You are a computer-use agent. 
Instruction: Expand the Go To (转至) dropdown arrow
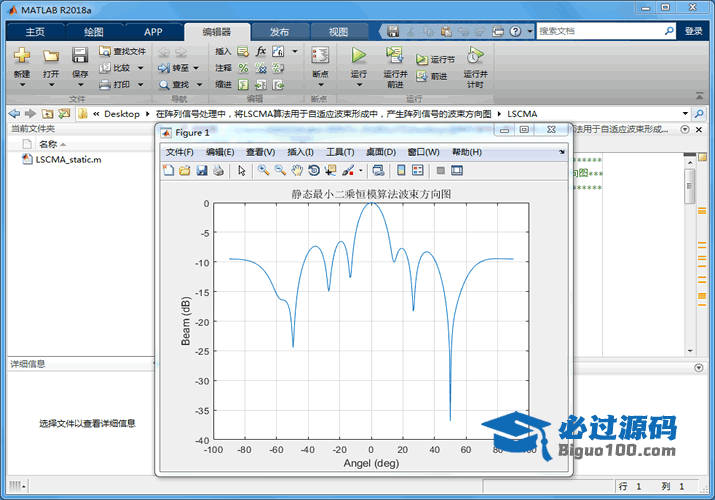pyautogui.click(x=196, y=68)
